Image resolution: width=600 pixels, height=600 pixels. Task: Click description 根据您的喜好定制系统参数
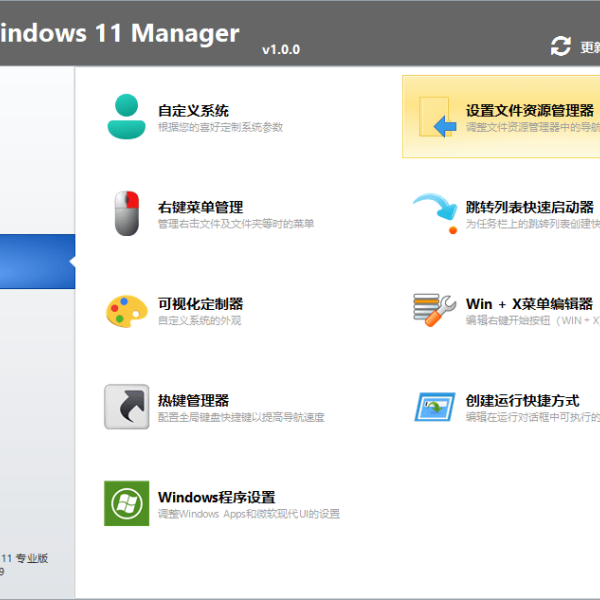(220, 127)
